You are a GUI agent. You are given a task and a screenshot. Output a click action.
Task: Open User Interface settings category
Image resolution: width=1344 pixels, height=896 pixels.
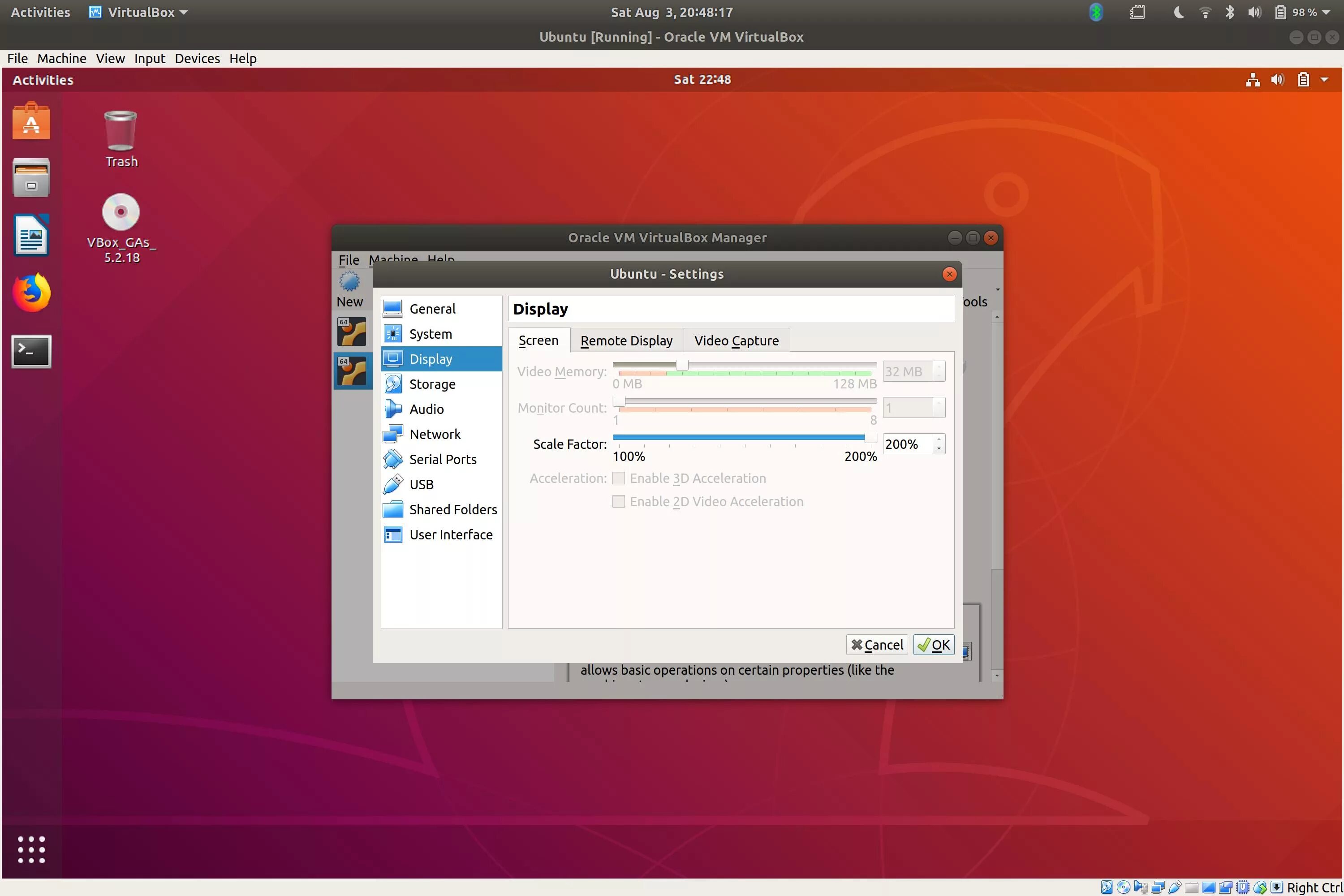click(x=441, y=535)
